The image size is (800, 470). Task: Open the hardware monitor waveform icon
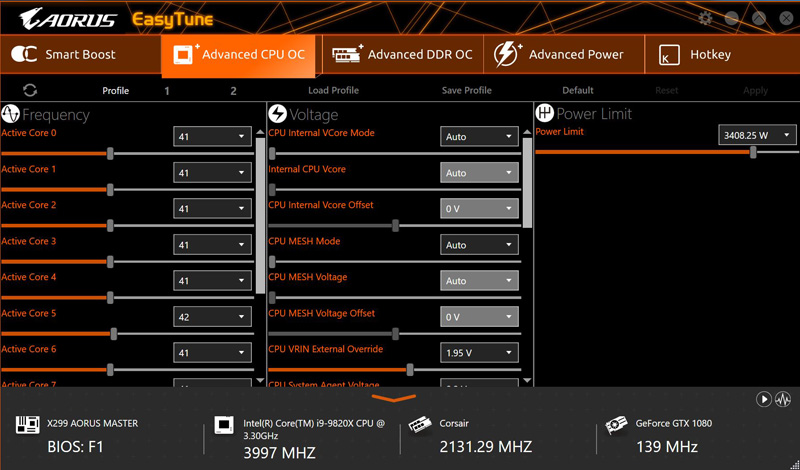point(783,399)
